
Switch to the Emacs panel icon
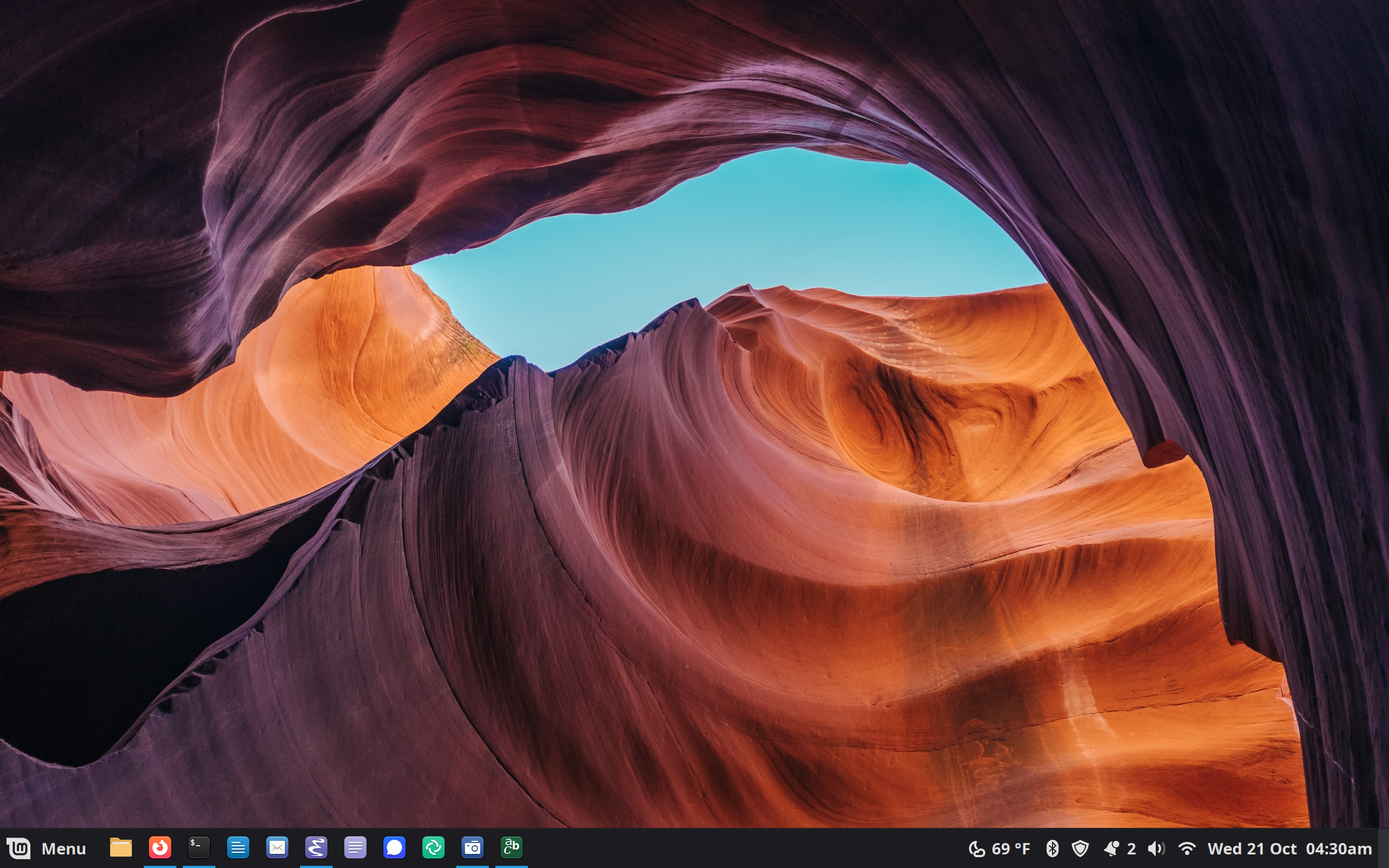point(316,847)
